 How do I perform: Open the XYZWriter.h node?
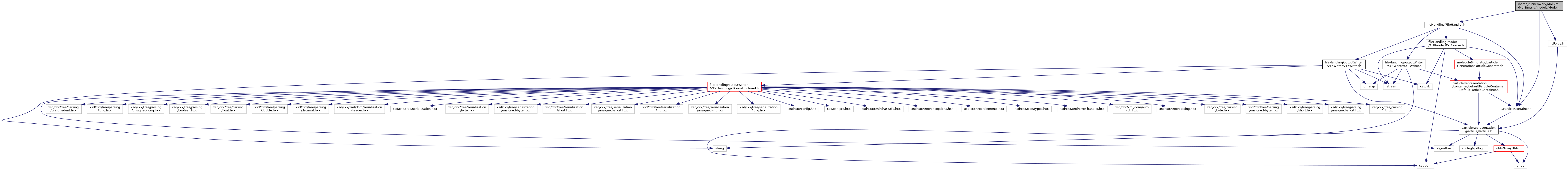click(807, 63)
